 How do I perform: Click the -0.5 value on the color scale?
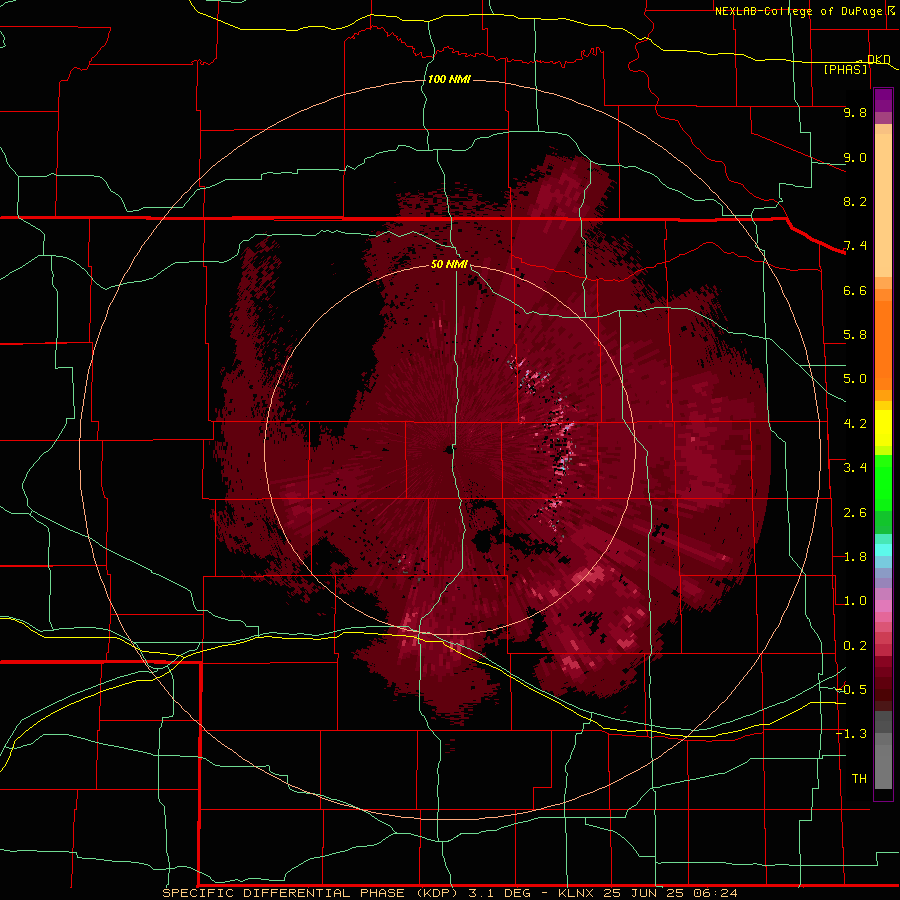click(851, 690)
